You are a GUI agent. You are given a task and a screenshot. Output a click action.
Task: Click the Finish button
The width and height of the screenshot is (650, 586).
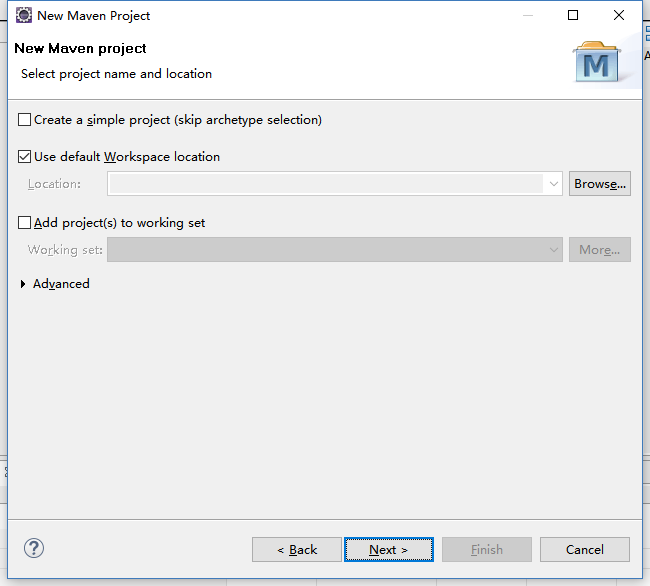tap(487, 550)
